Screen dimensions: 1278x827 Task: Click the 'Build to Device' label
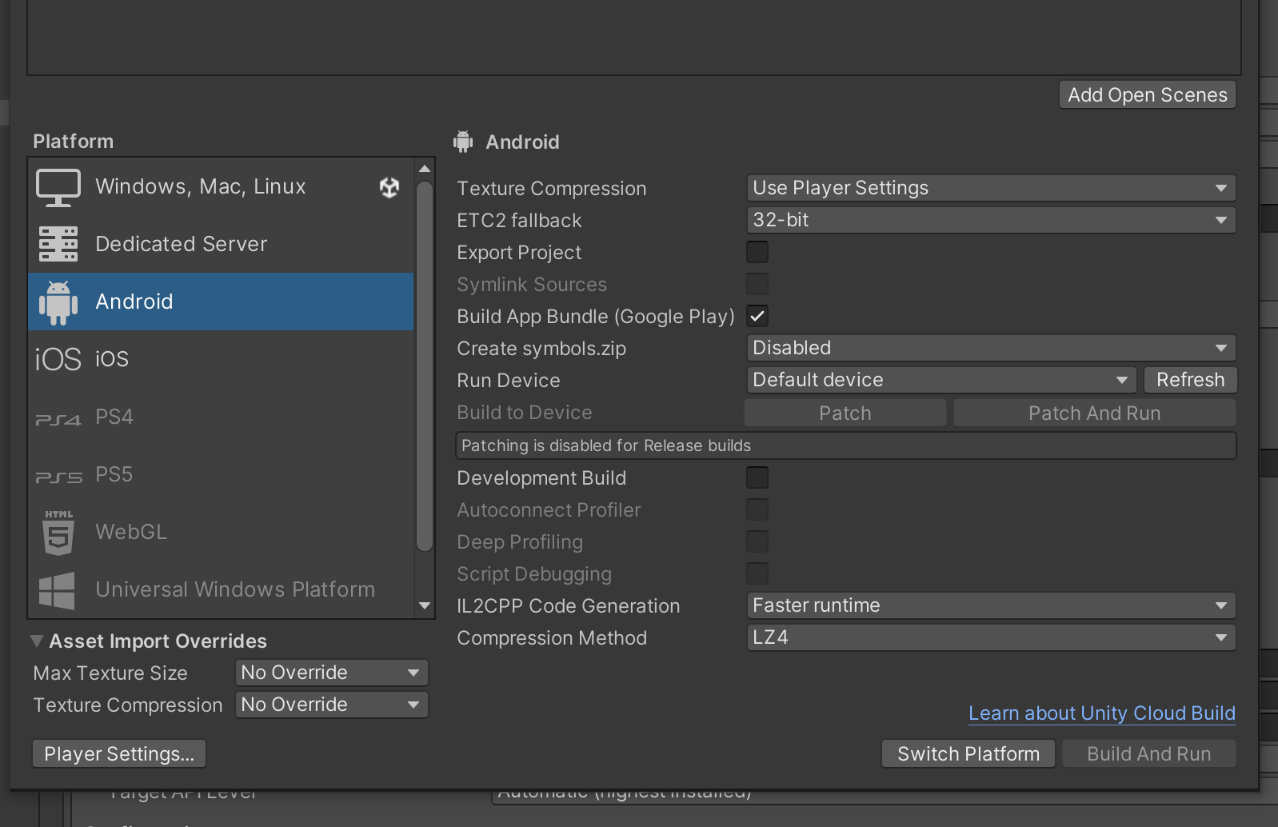pos(525,413)
